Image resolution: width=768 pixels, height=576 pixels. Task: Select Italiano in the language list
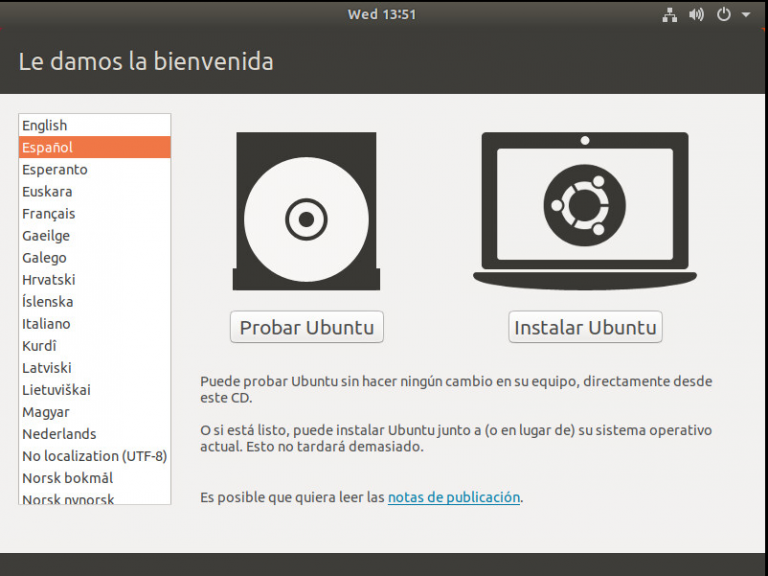pyautogui.click(x=47, y=323)
